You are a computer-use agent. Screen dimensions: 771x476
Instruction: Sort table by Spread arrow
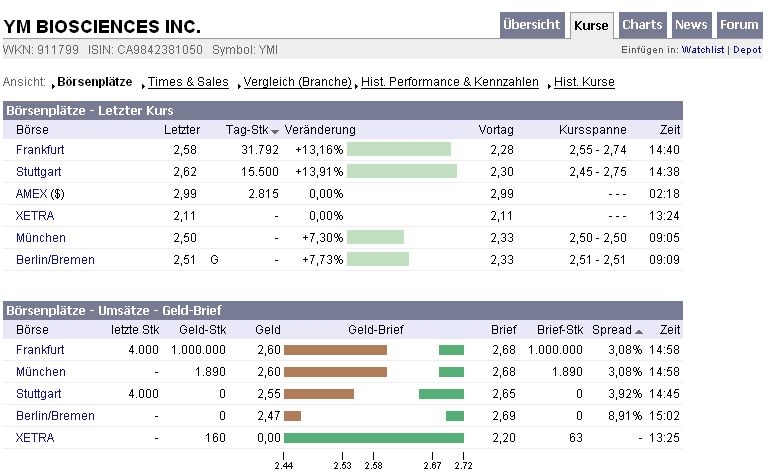638,331
